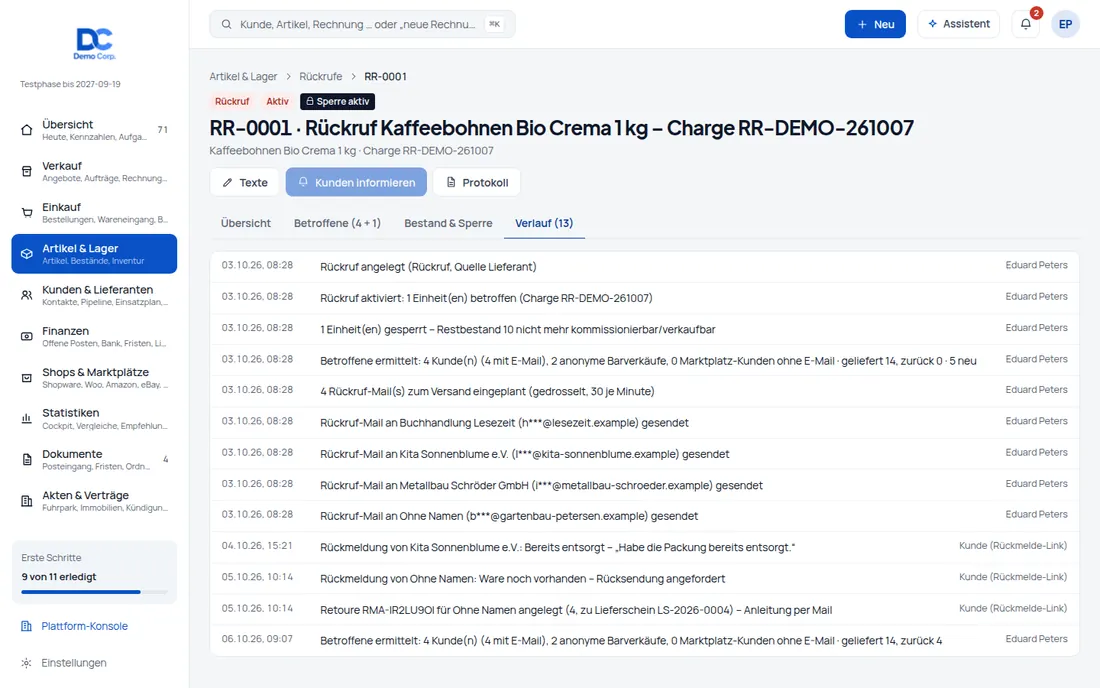This screenshot has width=1100, height=688.
Task: Click the bell icon on Kunden informieren
Action: coord(303,182)
